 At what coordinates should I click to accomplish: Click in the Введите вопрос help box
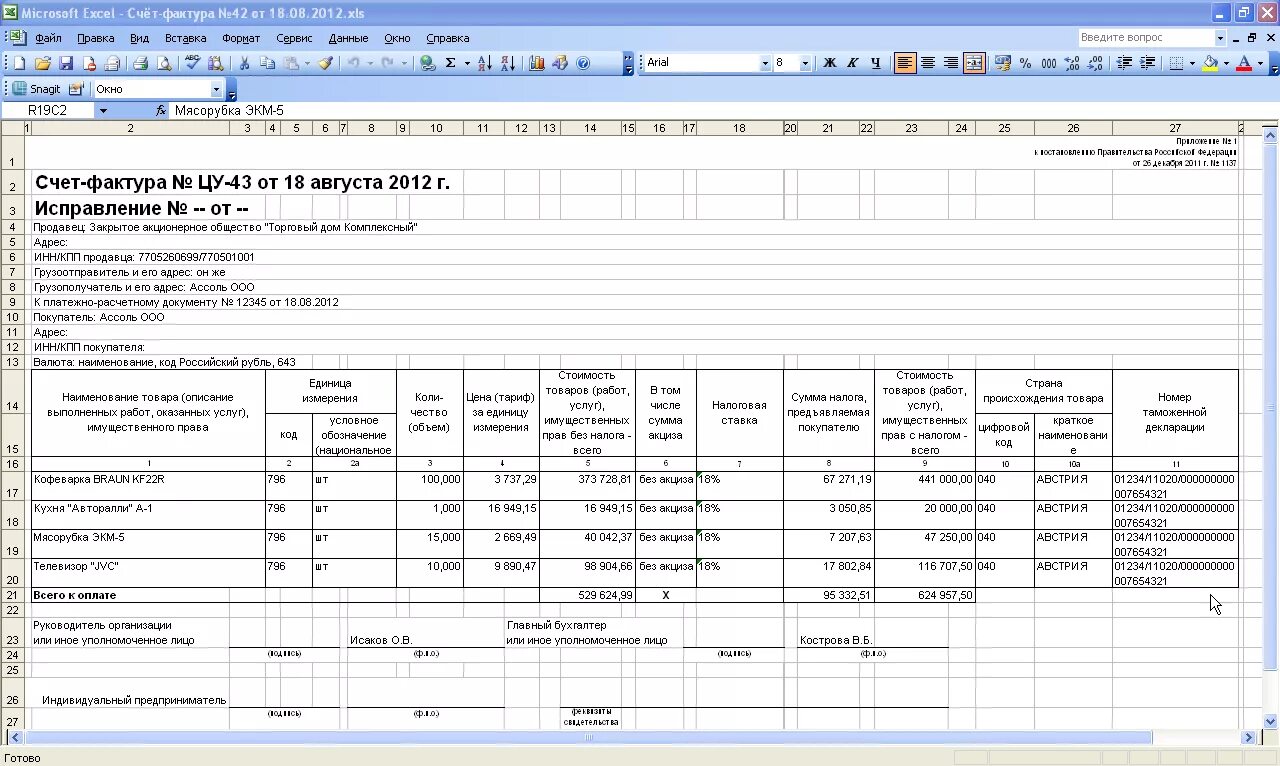coord(1145,38)
